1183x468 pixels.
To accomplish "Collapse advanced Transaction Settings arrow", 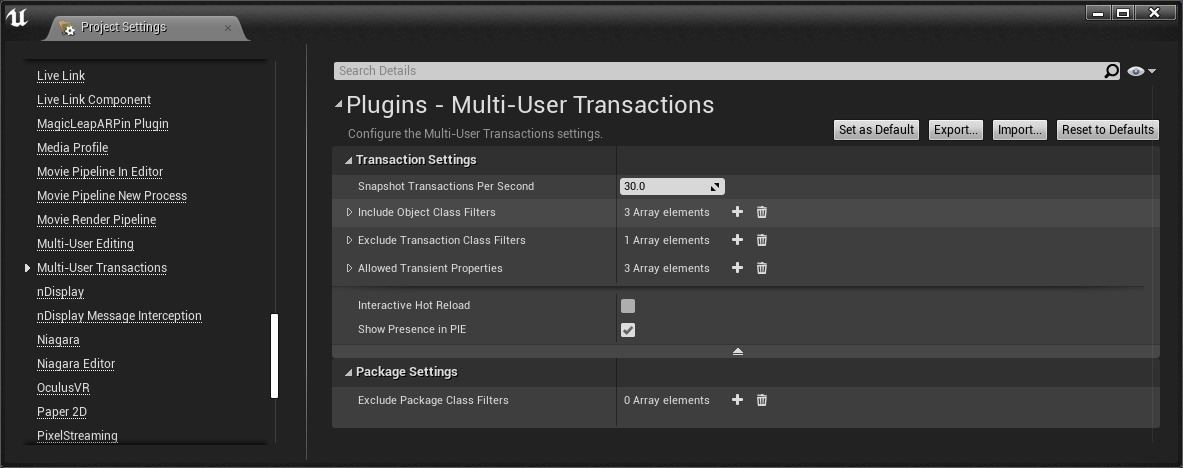I will click(738, 352).
